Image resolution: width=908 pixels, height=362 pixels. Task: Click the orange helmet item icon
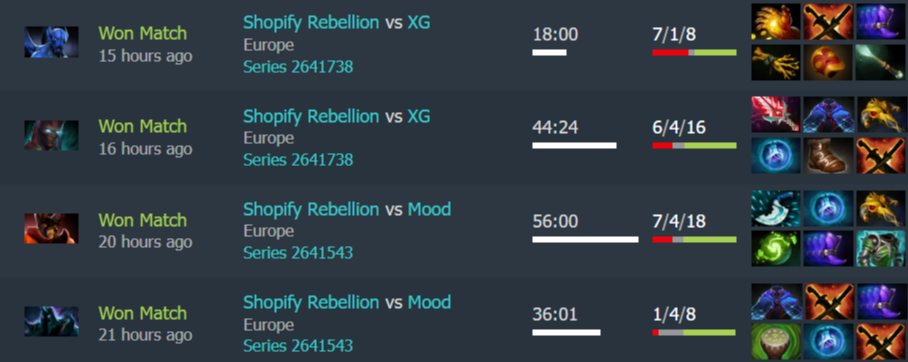828,62
